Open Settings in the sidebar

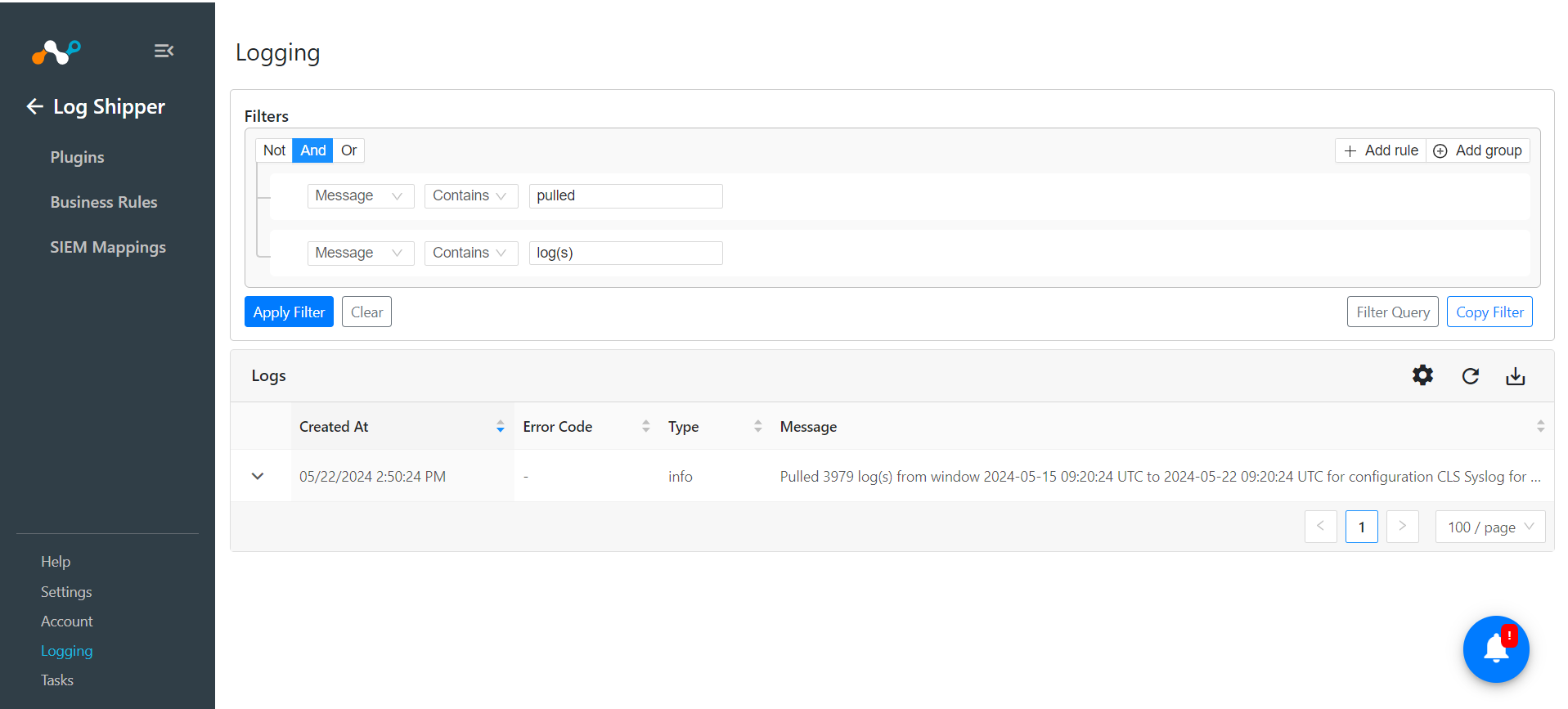click(66, 592)
